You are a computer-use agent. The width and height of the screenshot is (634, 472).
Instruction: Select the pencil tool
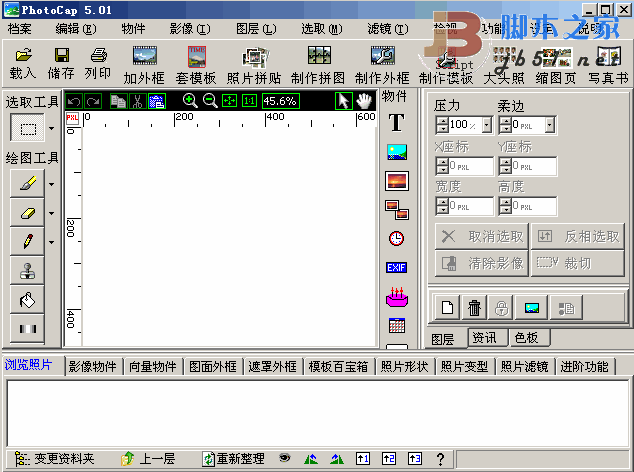click(x=27, y=242)
